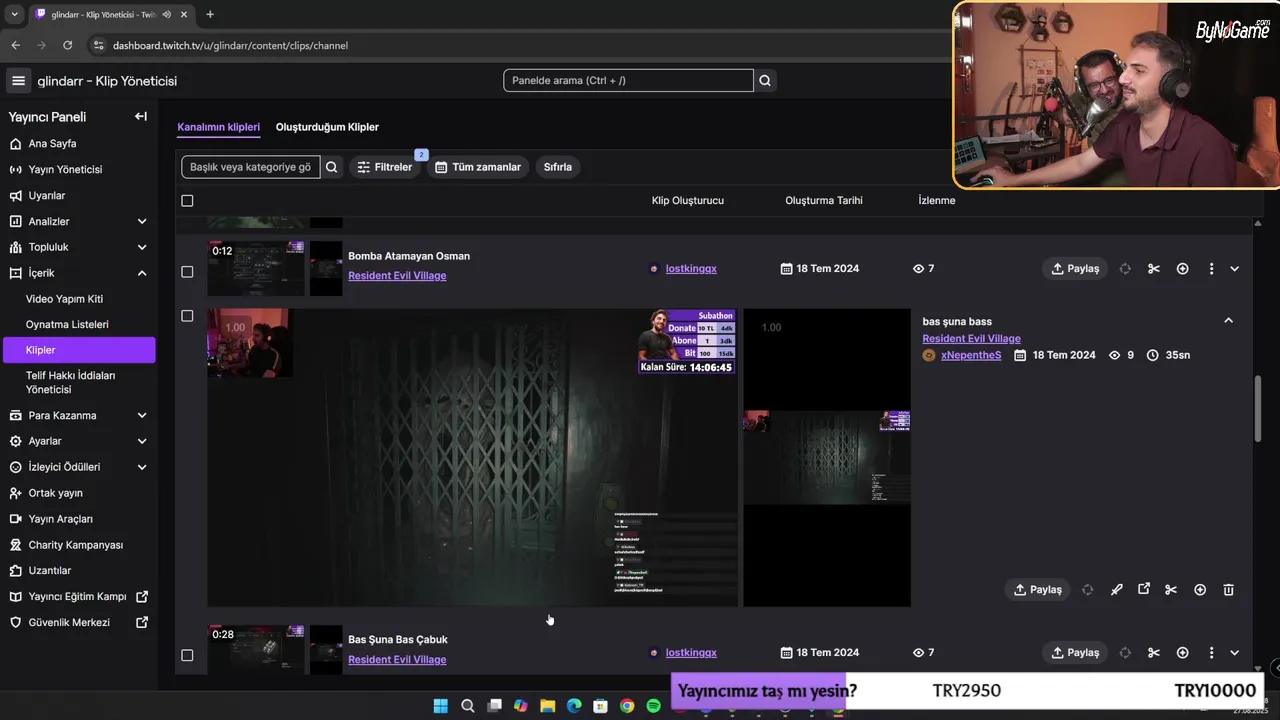Open the Filtreler button
The image size is (1280, 720).
[385, 167]
